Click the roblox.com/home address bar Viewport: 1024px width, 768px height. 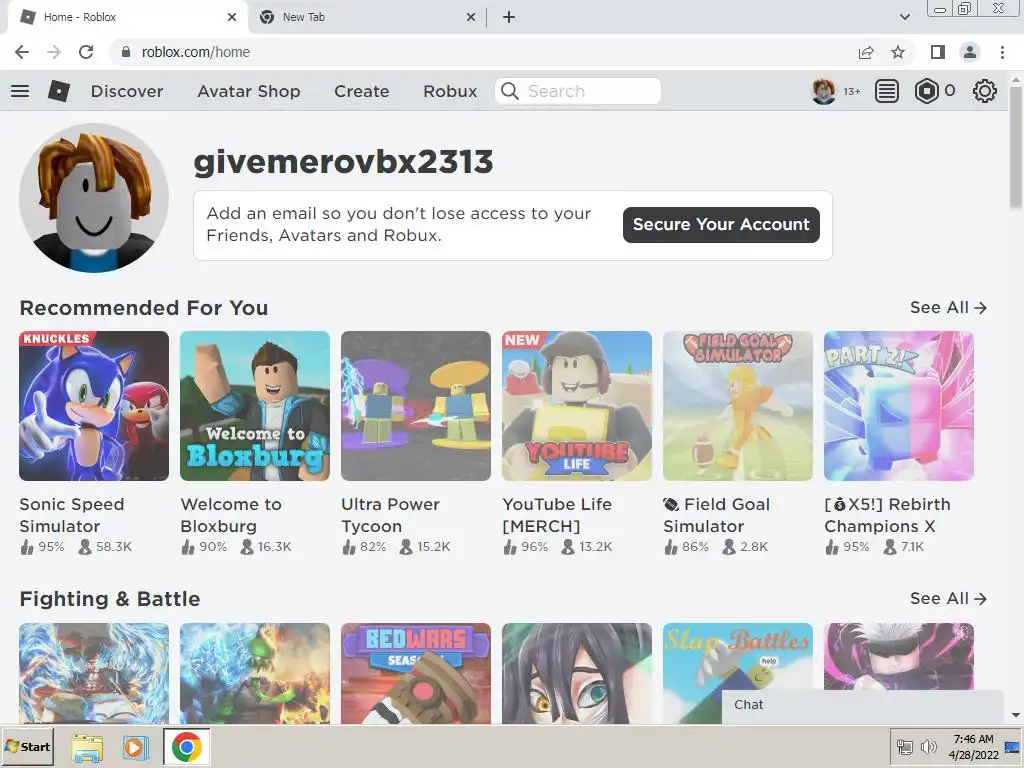[x=483, y=52]
